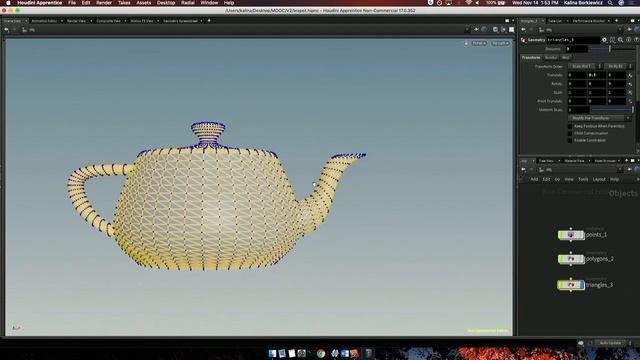
Task: Open the rotation order Rx Ry Rz dropdown
Action: [618, 66]
